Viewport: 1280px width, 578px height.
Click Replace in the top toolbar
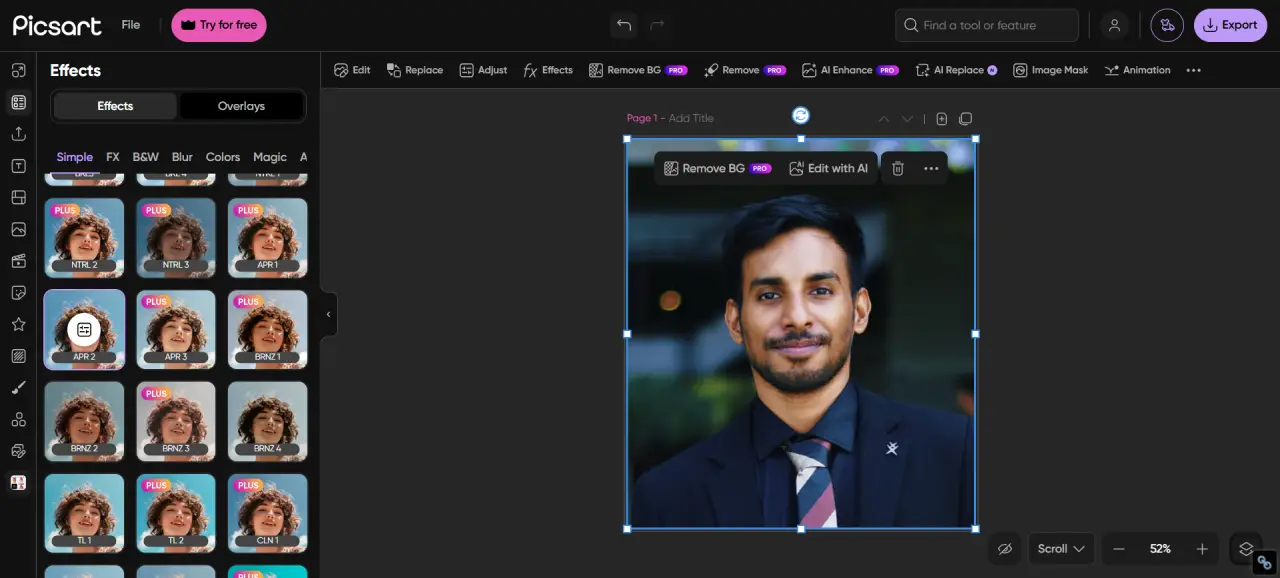(x=415, y=70)
